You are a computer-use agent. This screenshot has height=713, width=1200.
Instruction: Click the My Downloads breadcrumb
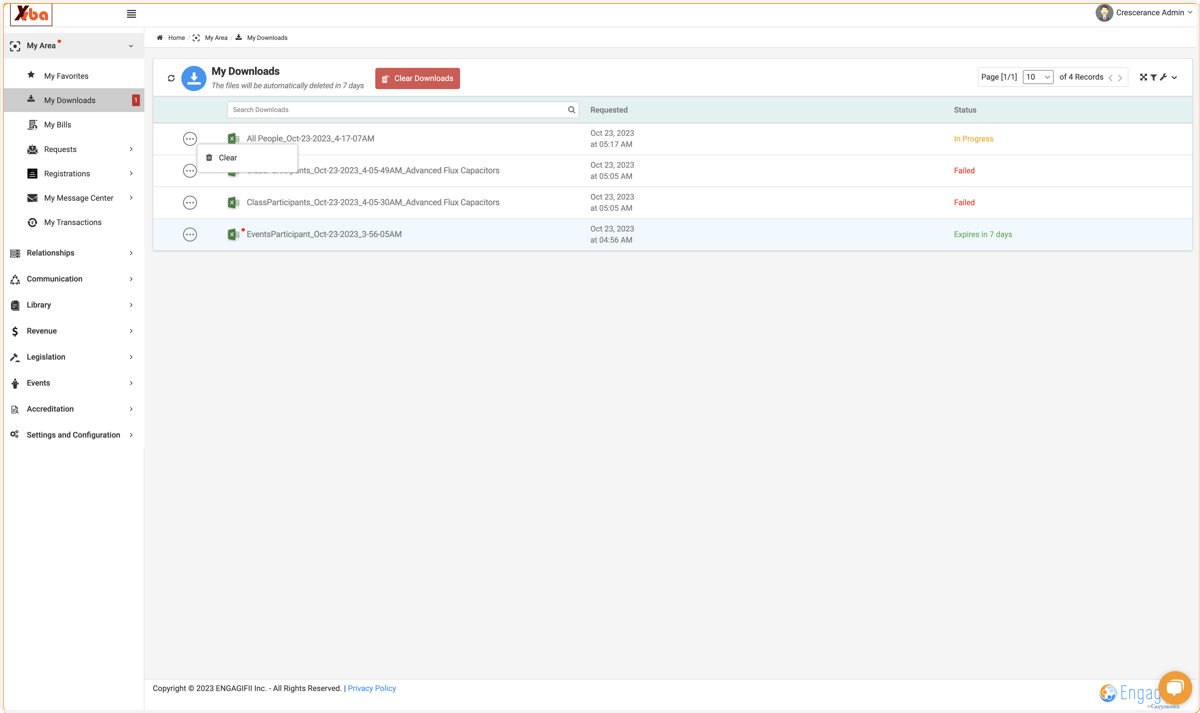click(267, 38)
